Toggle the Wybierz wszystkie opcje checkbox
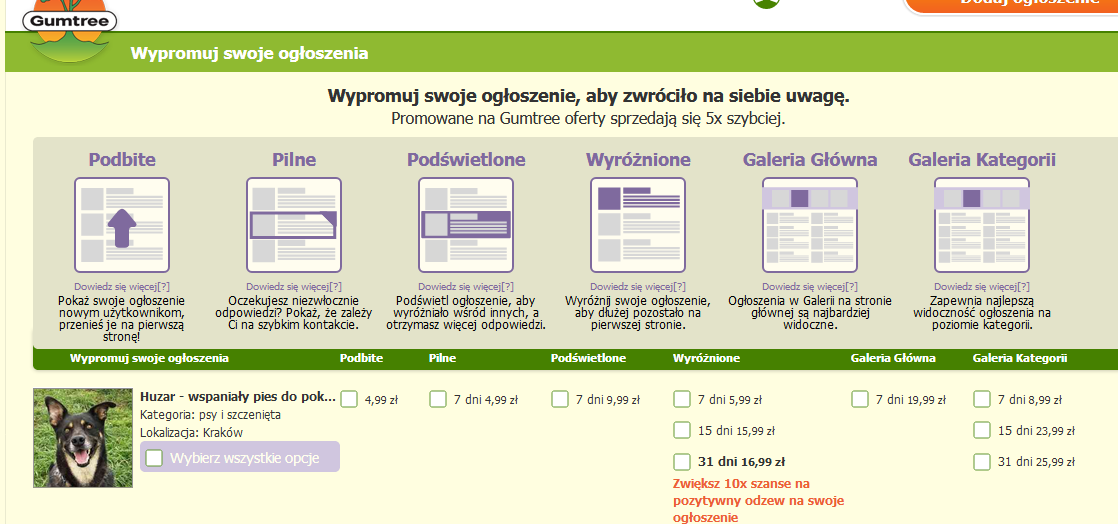The width and height of the screenshot is (1118, 524). [x=155, y=458]
